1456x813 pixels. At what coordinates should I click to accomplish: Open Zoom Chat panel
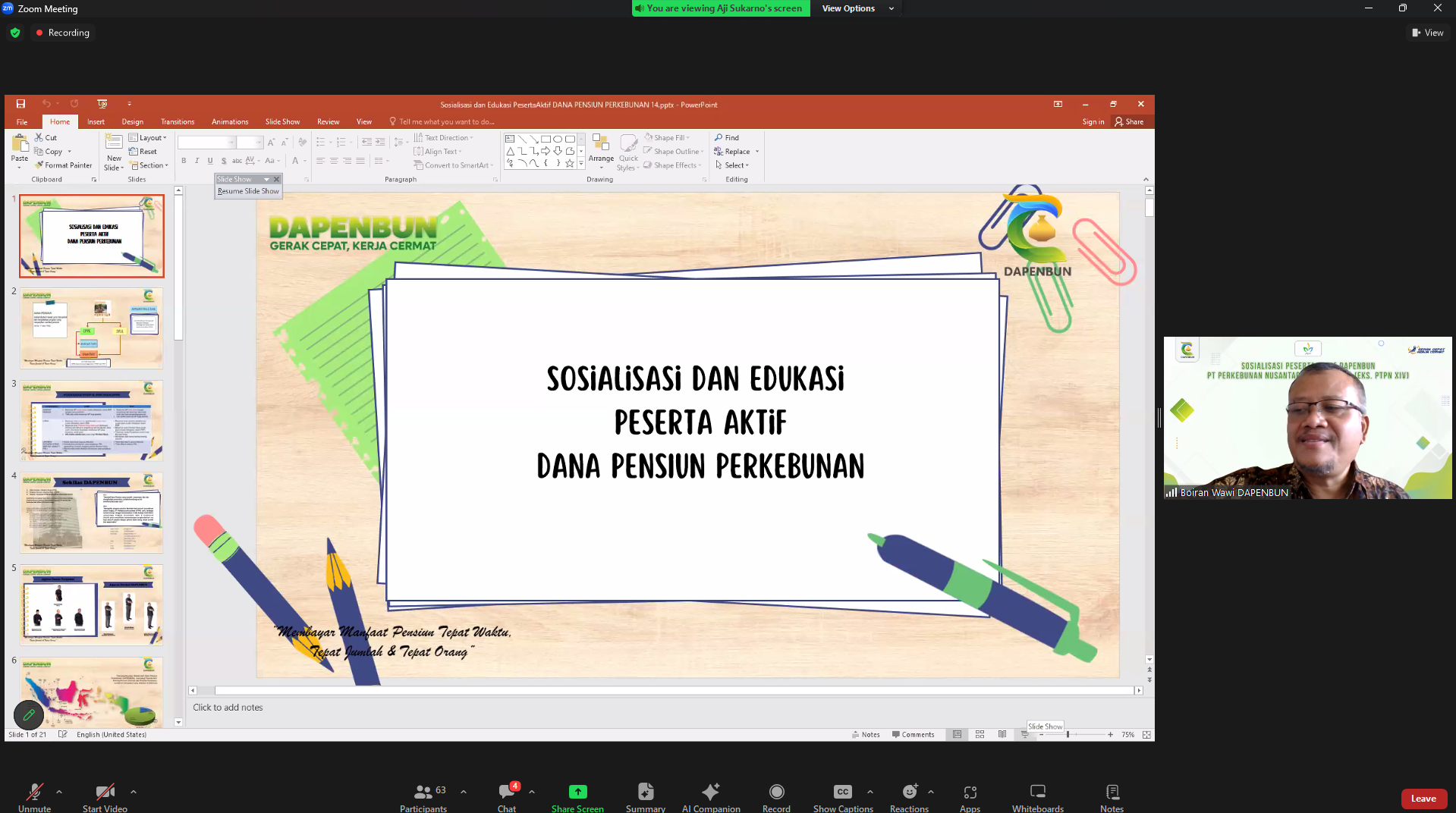(x=507, y=797)
